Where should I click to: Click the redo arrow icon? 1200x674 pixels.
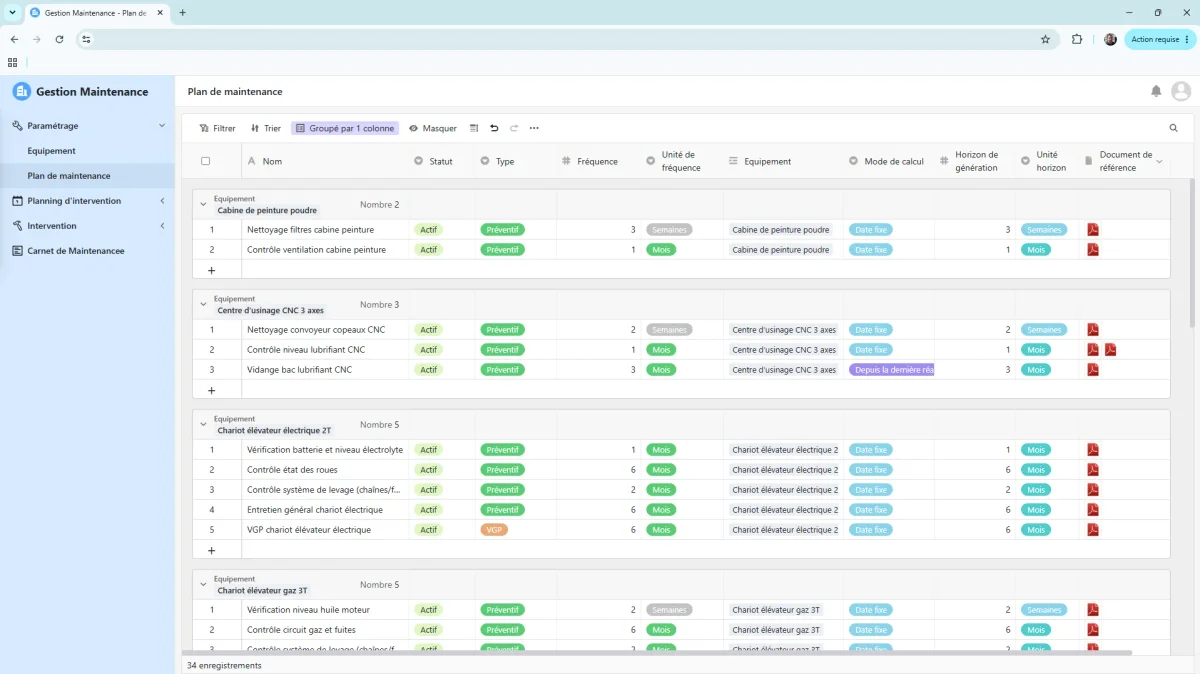click(x=514, y=128)
